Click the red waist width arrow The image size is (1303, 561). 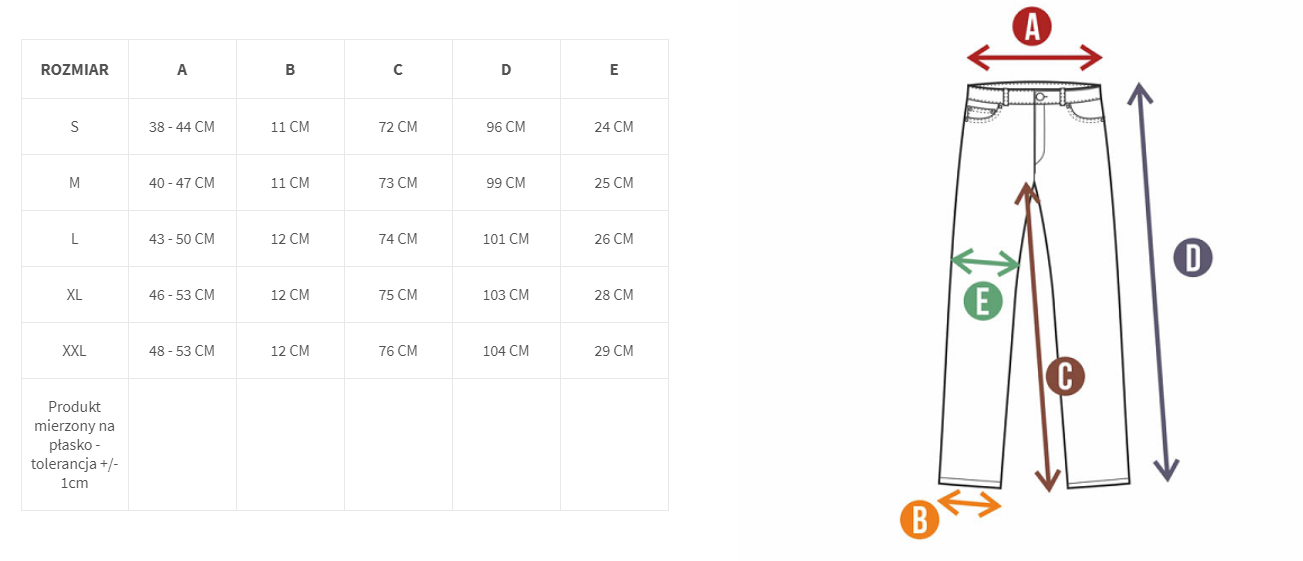click(x=1034, y=59)
